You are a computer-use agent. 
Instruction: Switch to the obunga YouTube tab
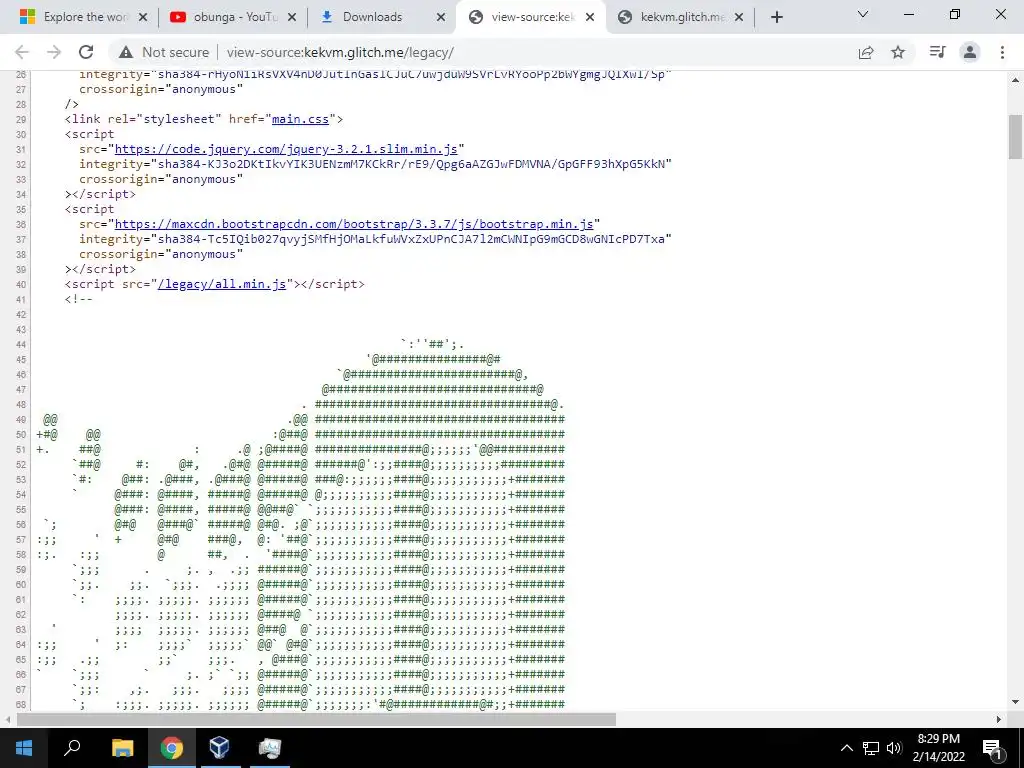point(230,17)
